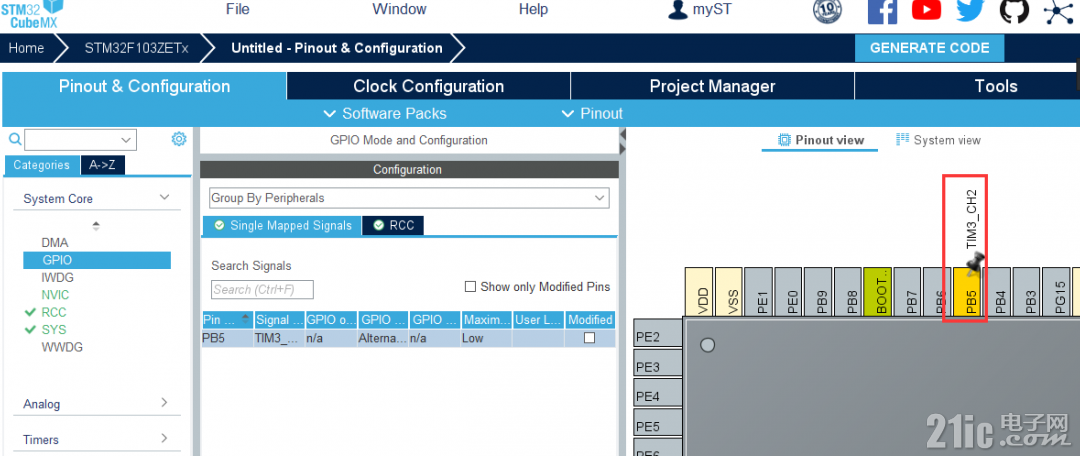
Task: Switch to System view
Action: pos(938,140)
